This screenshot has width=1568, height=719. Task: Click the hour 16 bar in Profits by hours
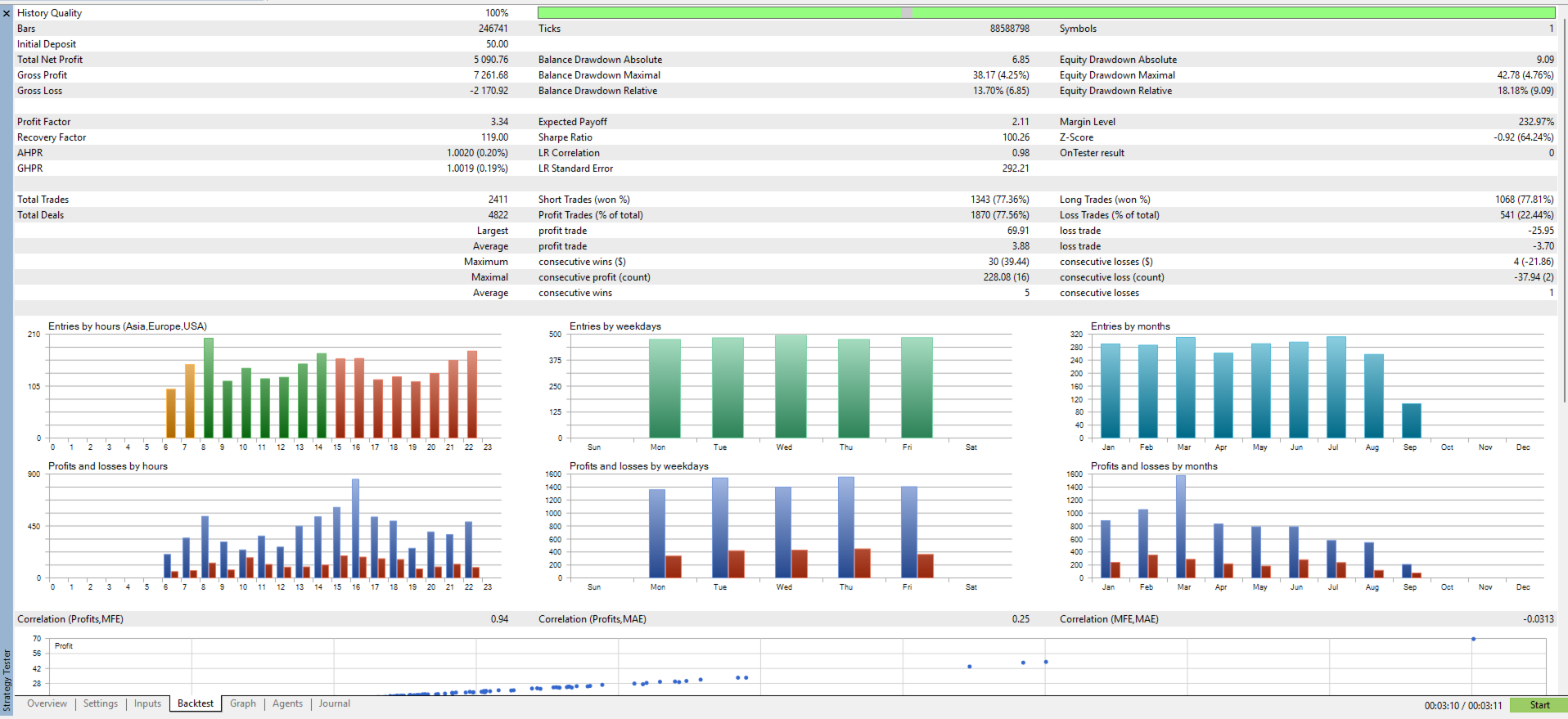pyautogui.click(x=355, y=528)
